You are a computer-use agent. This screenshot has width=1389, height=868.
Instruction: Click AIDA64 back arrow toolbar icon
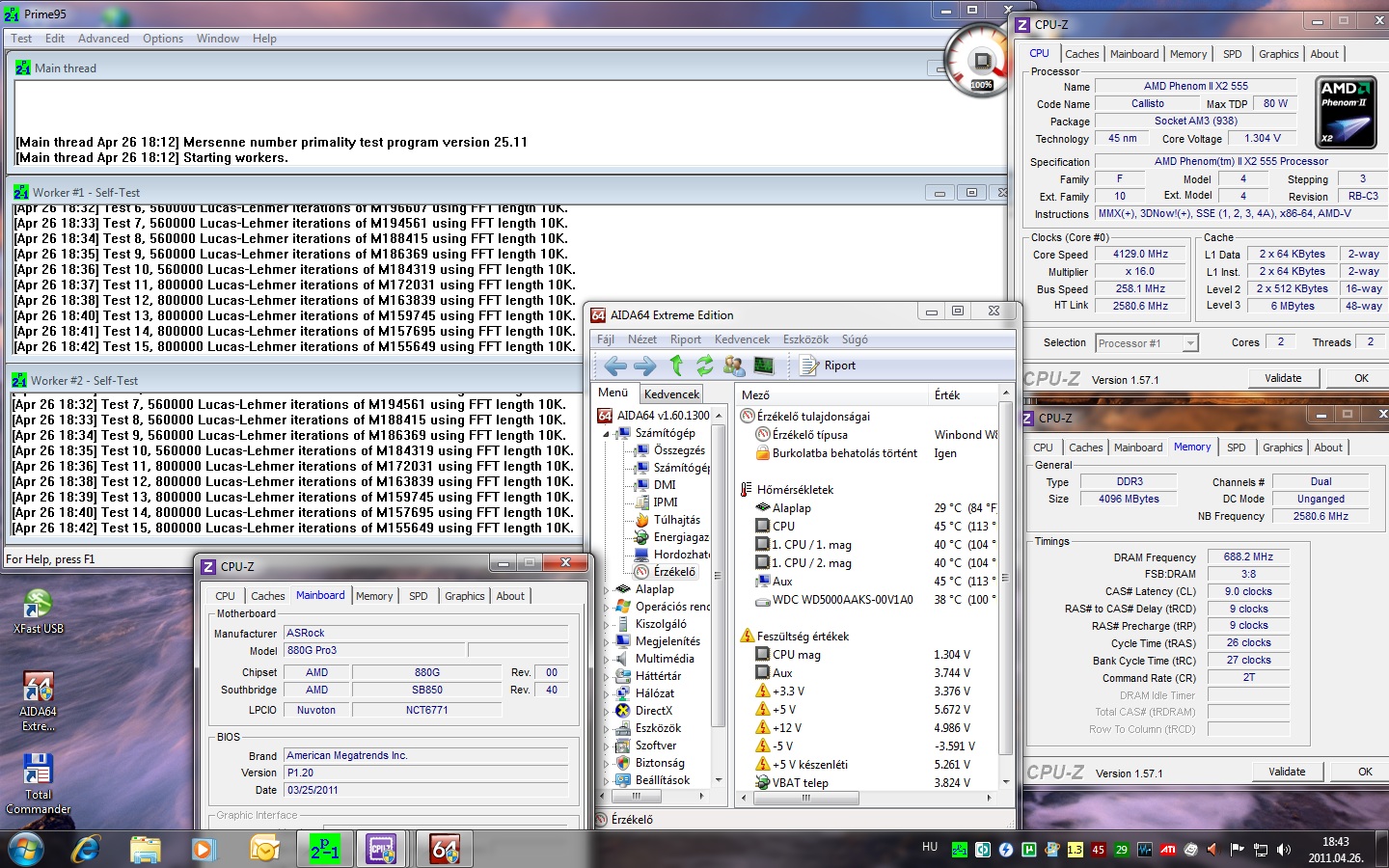pyautogui.click(x=615, y=366)
